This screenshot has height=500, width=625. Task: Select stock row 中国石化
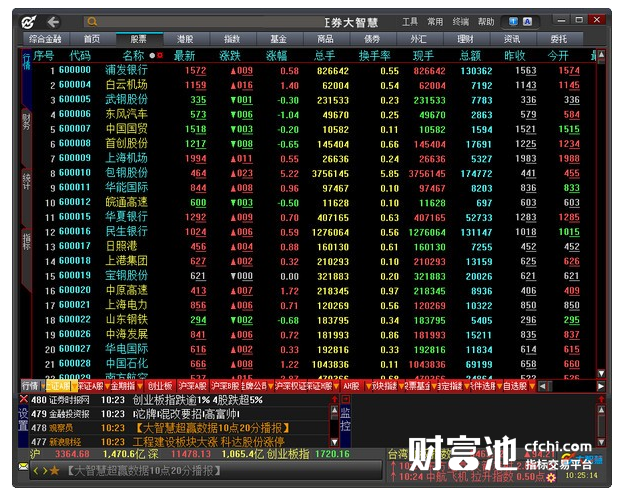314,364
